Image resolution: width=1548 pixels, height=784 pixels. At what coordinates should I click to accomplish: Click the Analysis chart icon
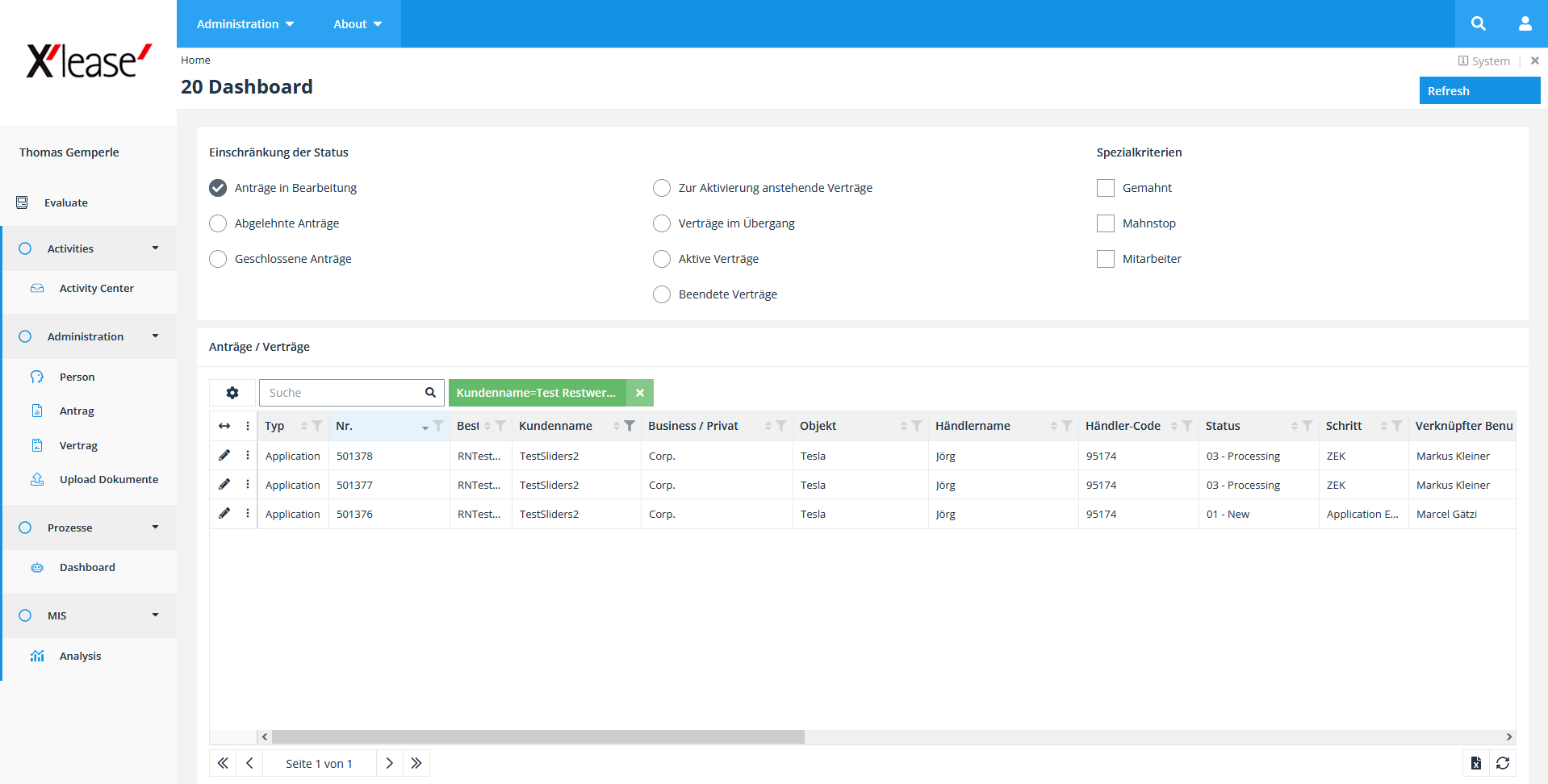point(37,656)
